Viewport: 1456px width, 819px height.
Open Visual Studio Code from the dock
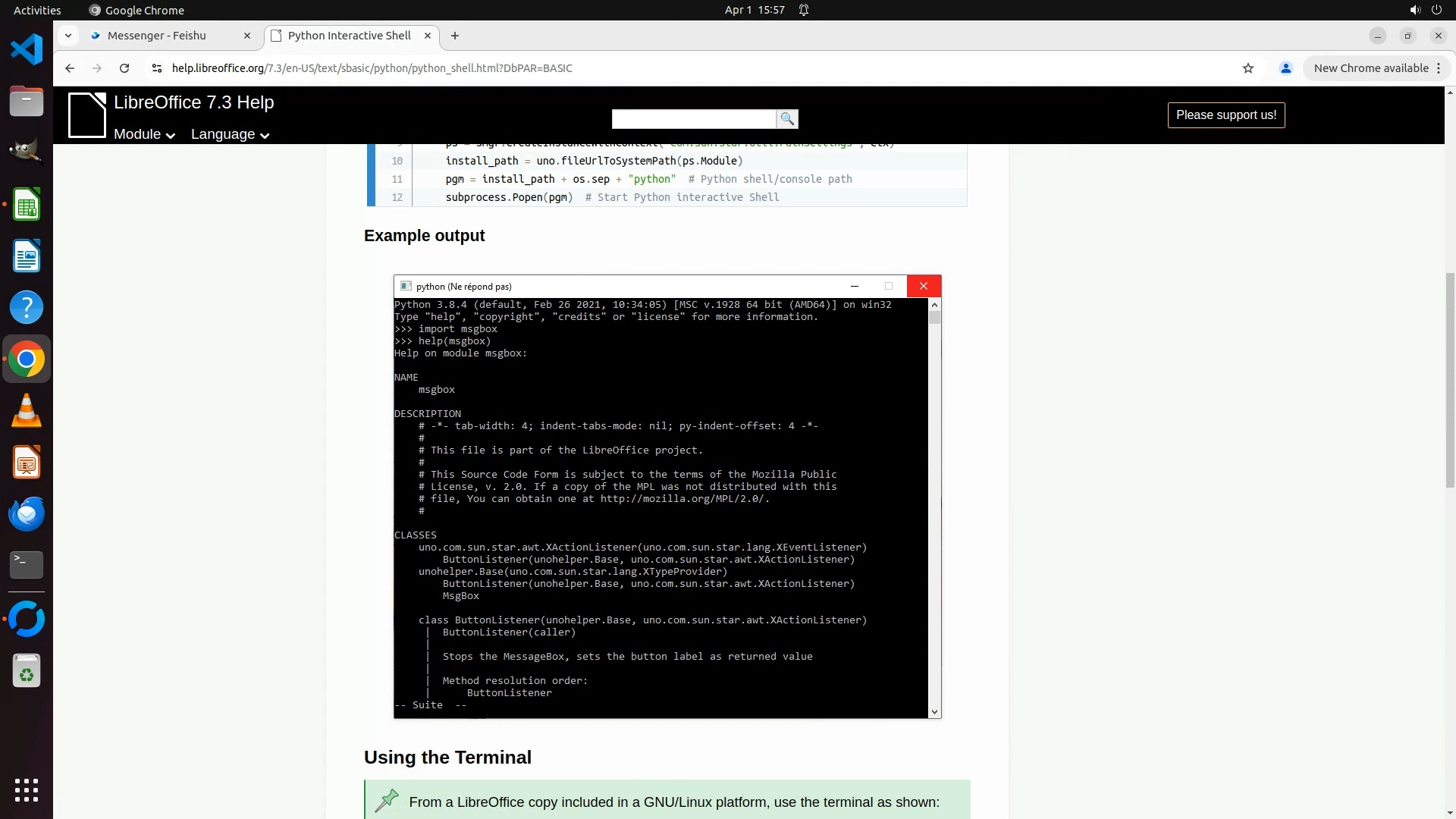pos(27,50)
